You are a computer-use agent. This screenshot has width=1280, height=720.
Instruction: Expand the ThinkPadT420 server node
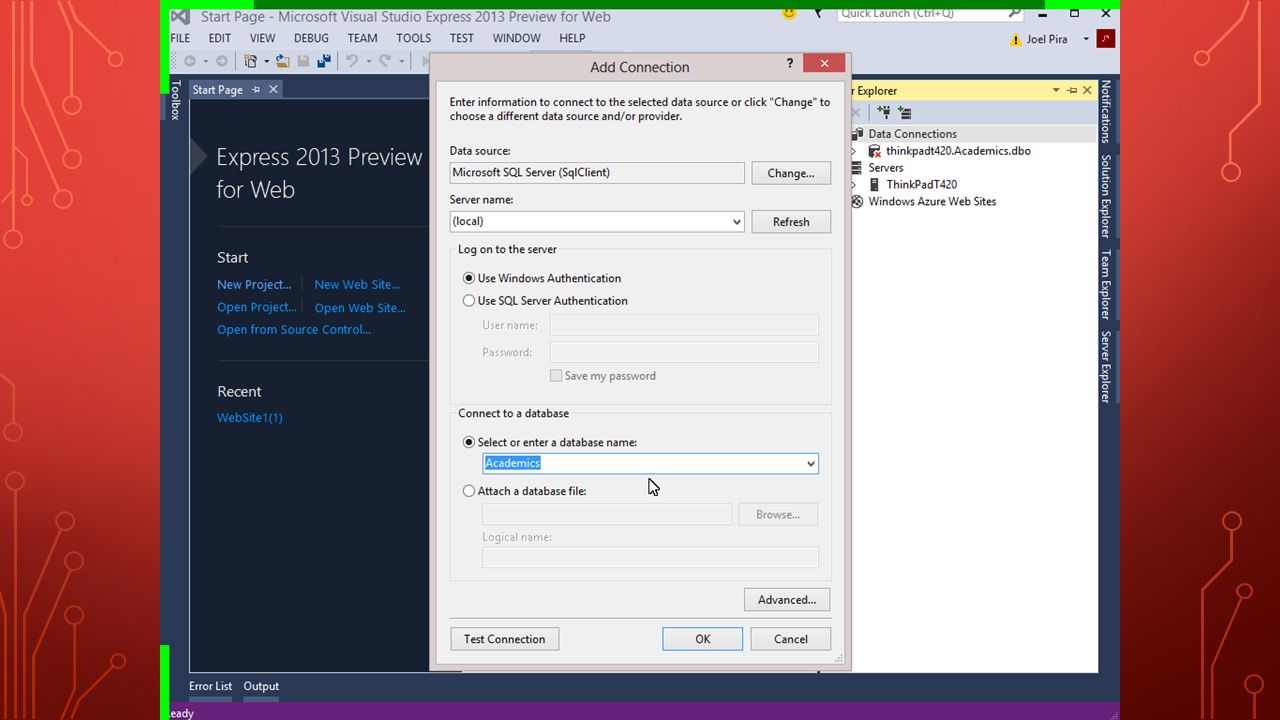pyautogui.click(x=854, y=185)
